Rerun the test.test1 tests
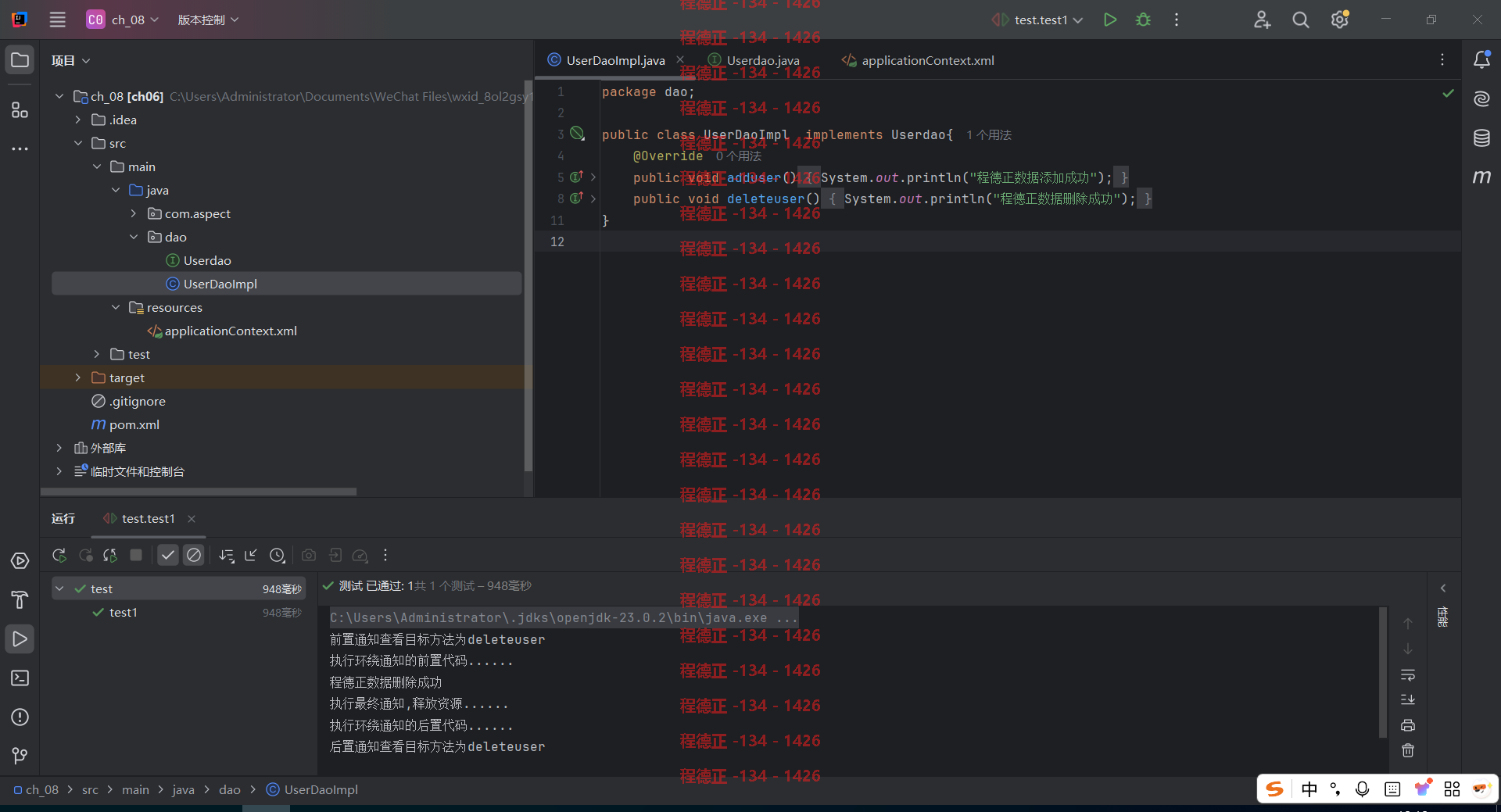 point(59,555)
